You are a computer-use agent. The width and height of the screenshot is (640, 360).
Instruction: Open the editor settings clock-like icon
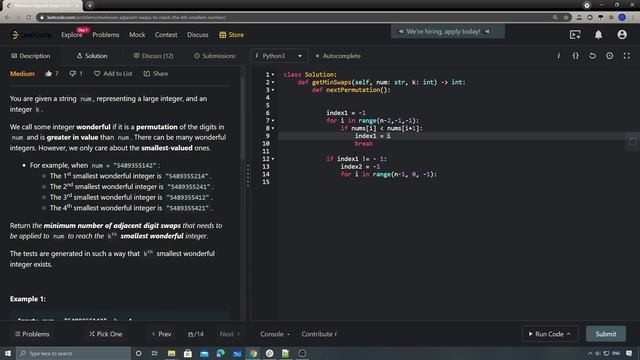(x=609, y=56)
